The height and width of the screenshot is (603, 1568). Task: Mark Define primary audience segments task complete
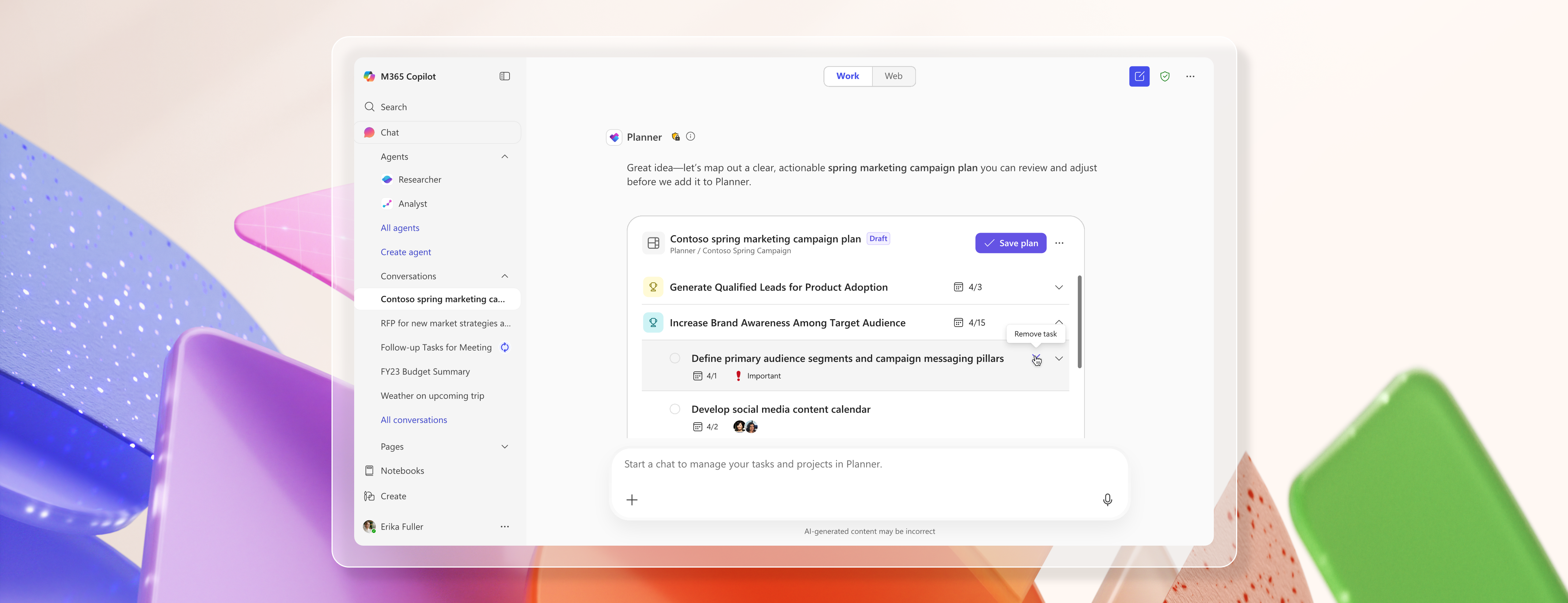[674, 358]
